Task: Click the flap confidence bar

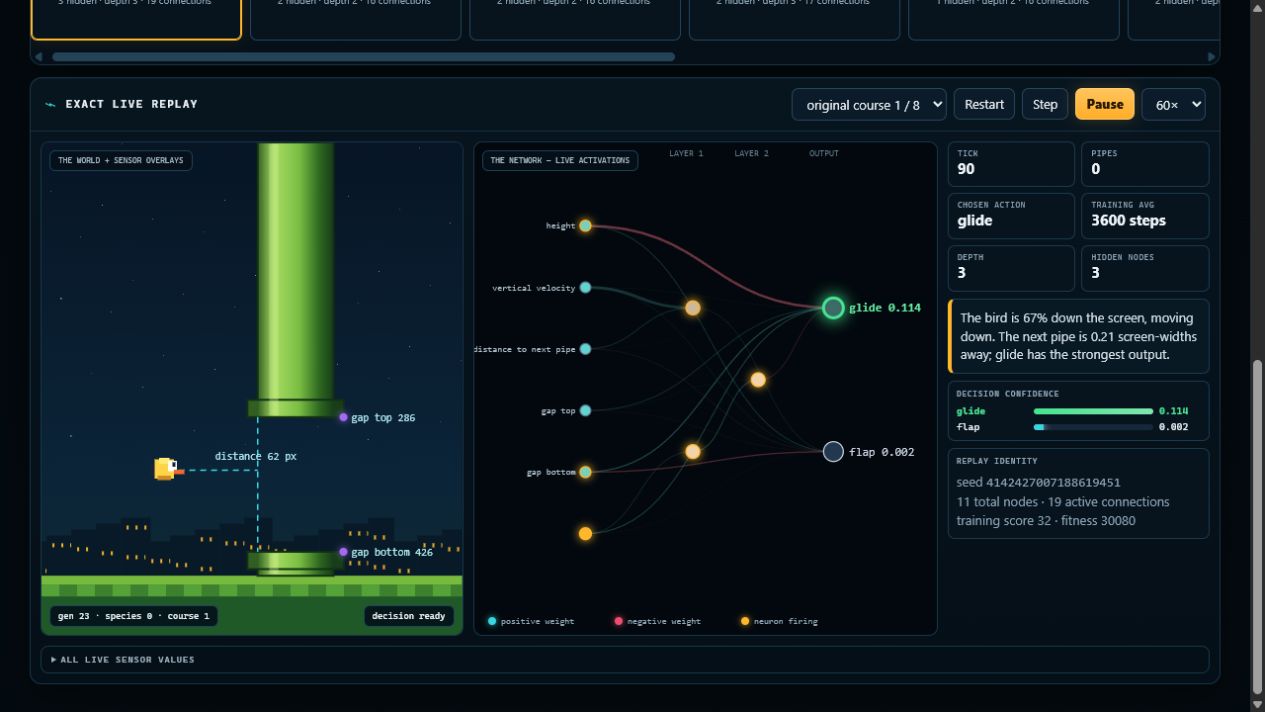Action: 1093,427
